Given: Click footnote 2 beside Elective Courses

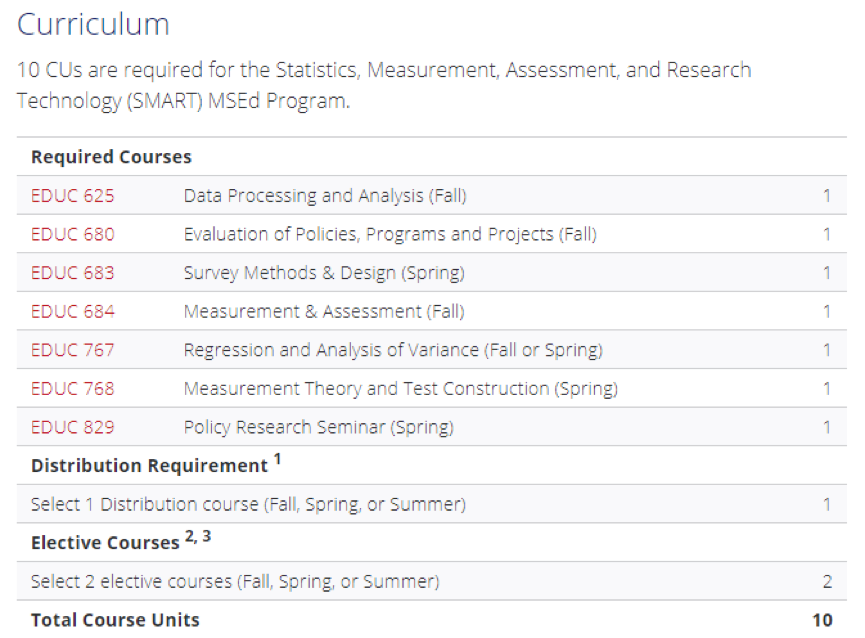Looking at the screenshot, I should (x=189, y=536).
